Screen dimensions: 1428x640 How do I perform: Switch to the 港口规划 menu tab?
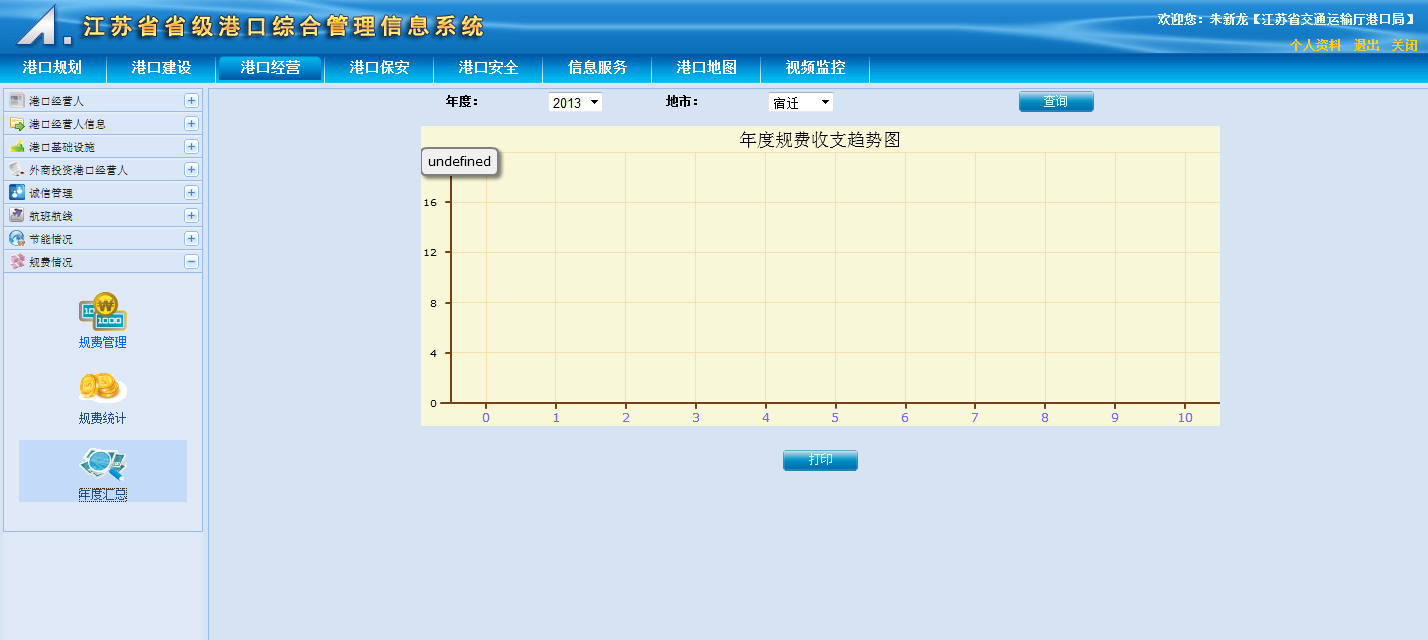52,68
